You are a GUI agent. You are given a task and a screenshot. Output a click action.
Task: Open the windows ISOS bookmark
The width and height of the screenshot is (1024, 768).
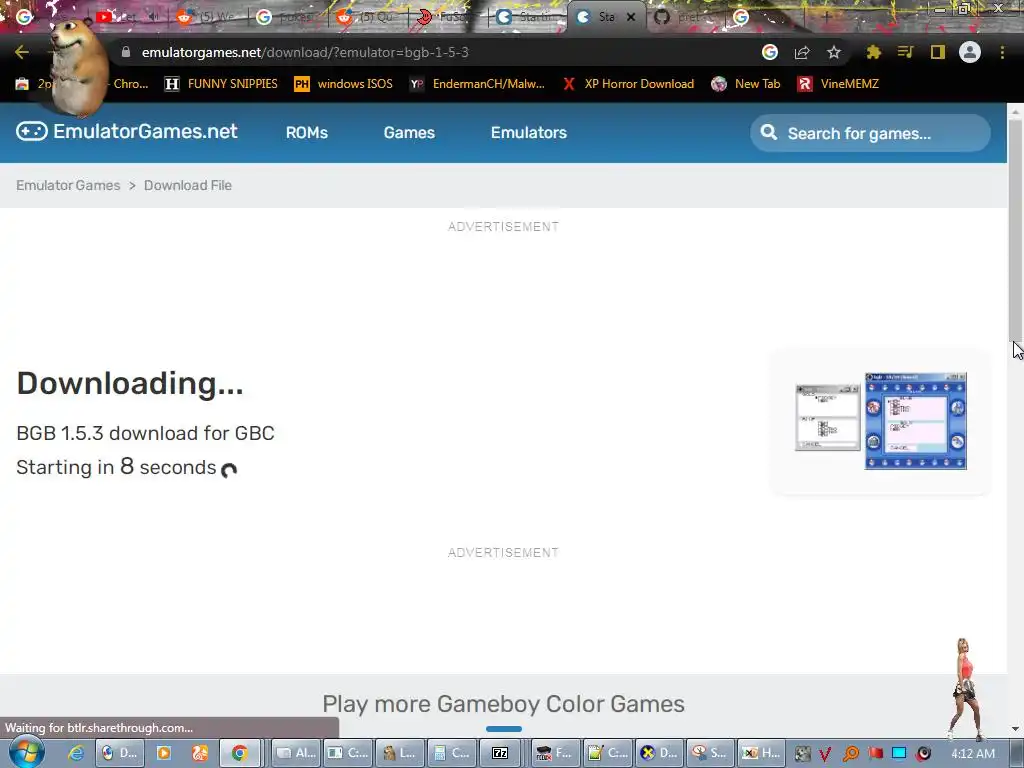[x=344, y=84]
